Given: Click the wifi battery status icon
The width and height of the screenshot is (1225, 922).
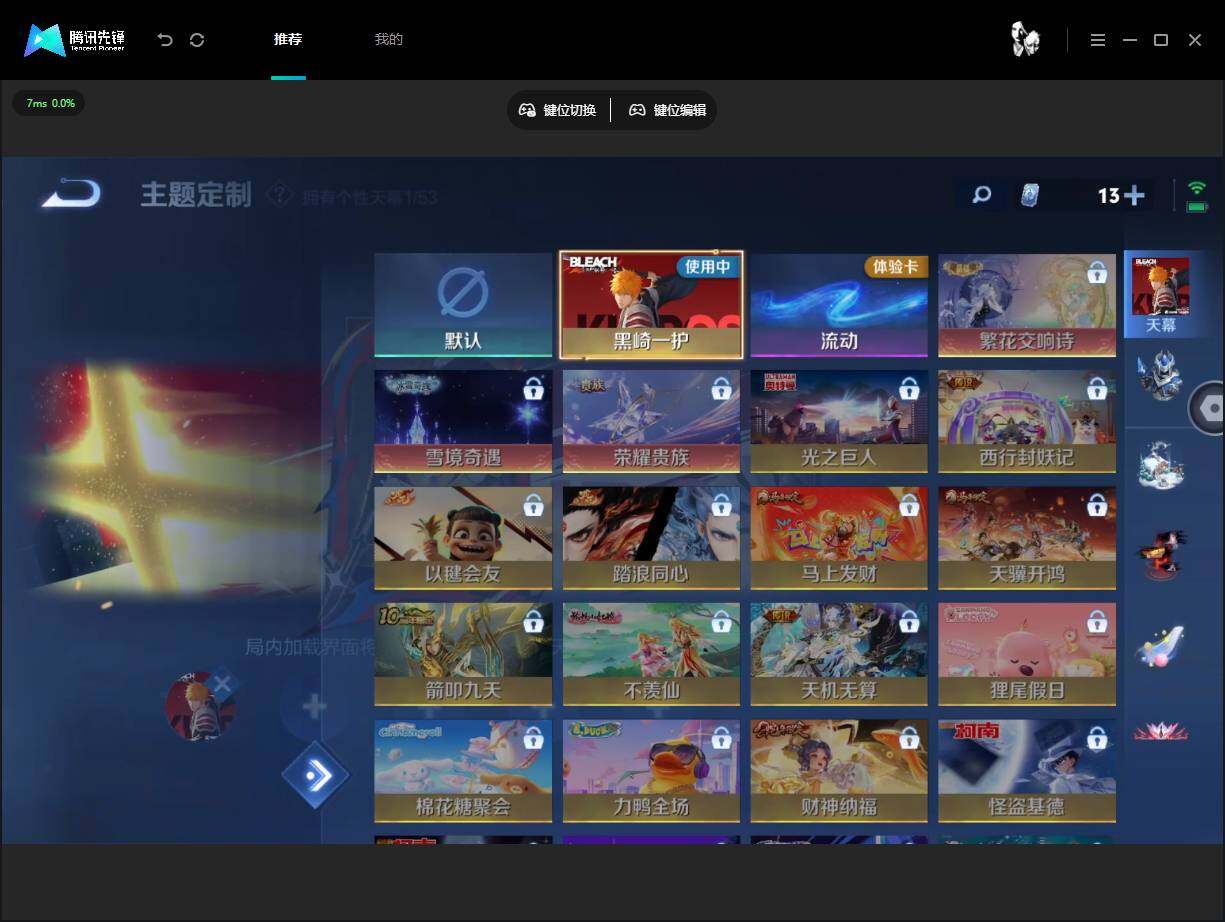Looking at the screenshot, I should pos(1196,196).
